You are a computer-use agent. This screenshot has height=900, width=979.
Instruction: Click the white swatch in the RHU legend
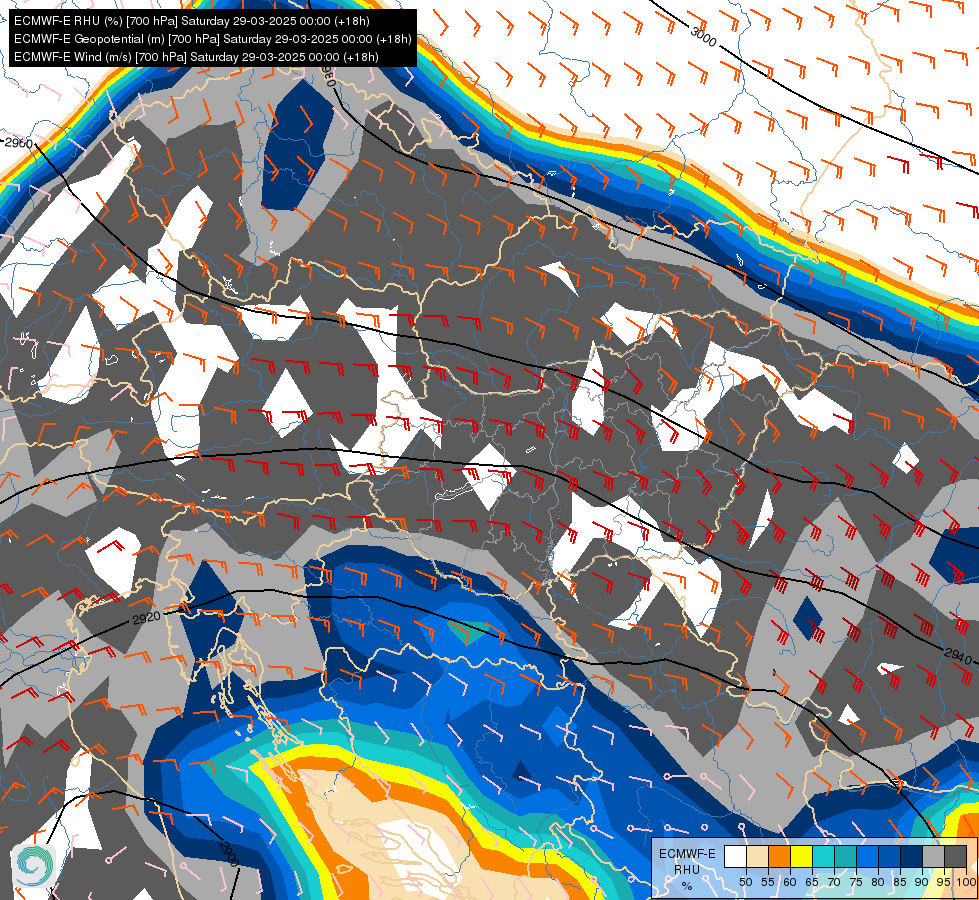click(735, 856)
